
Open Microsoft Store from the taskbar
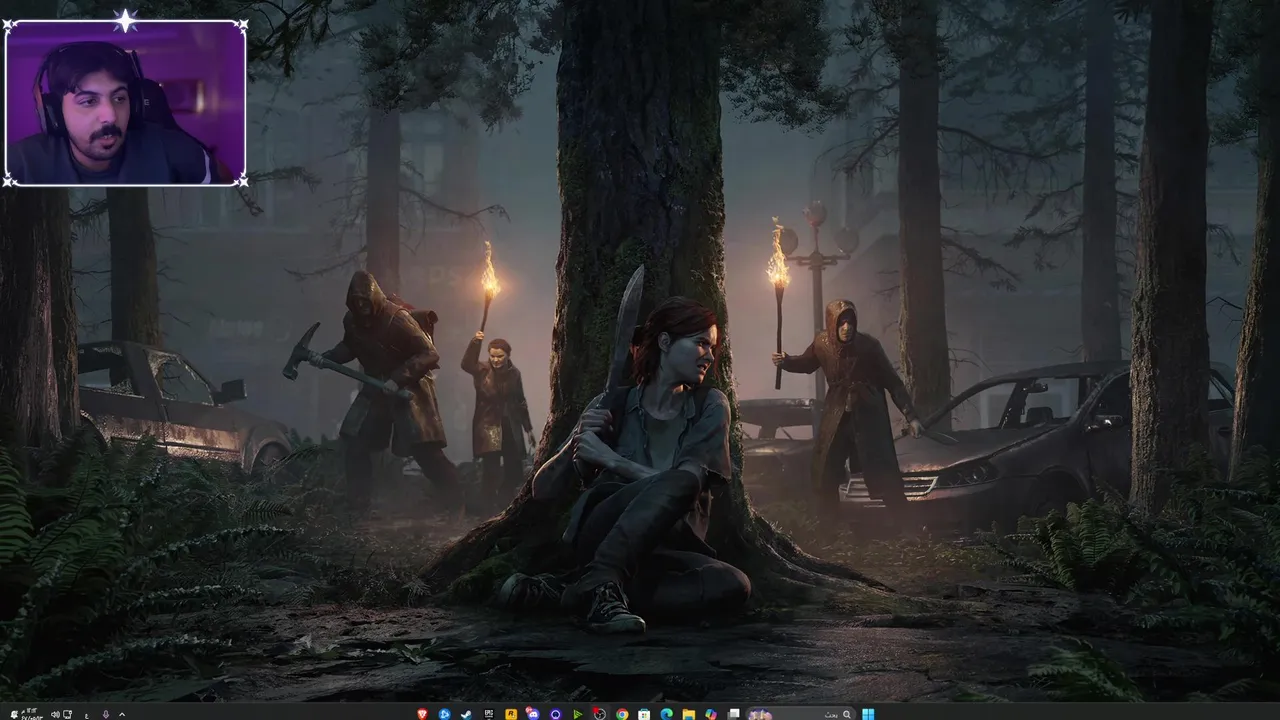(644, 714)
